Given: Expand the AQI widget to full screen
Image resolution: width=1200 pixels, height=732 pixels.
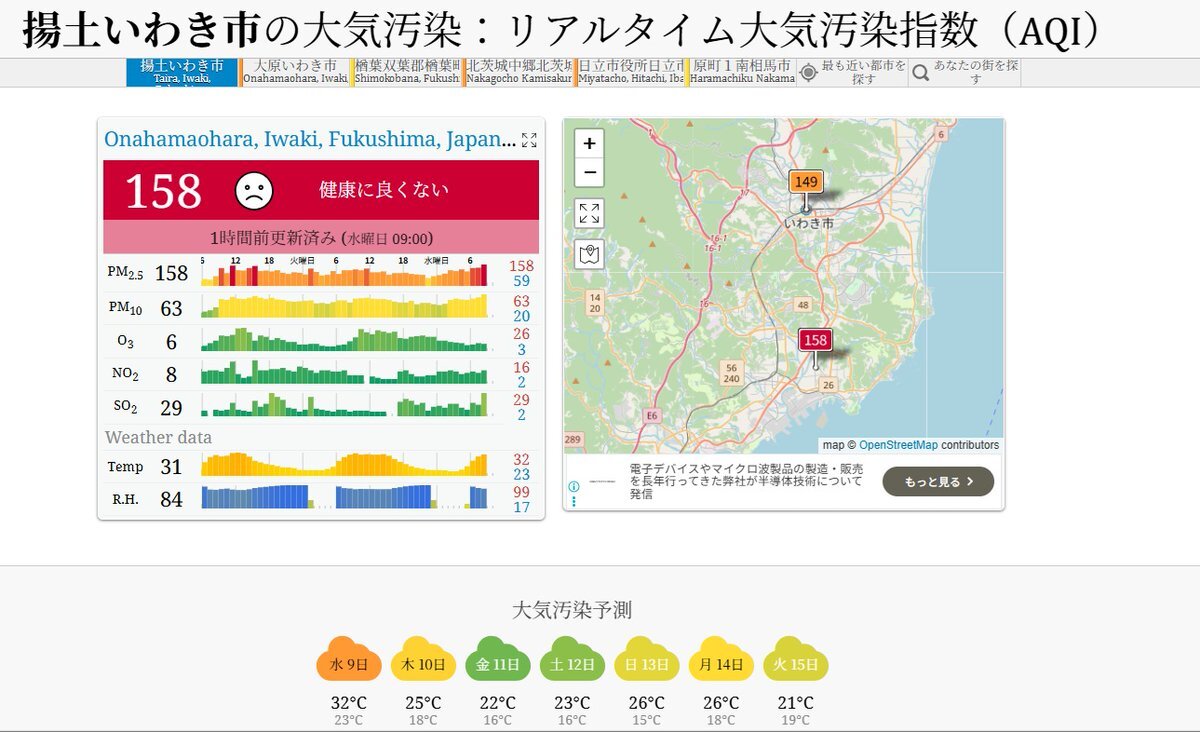Looking at the screenshot, I should [x=529, y=140].
